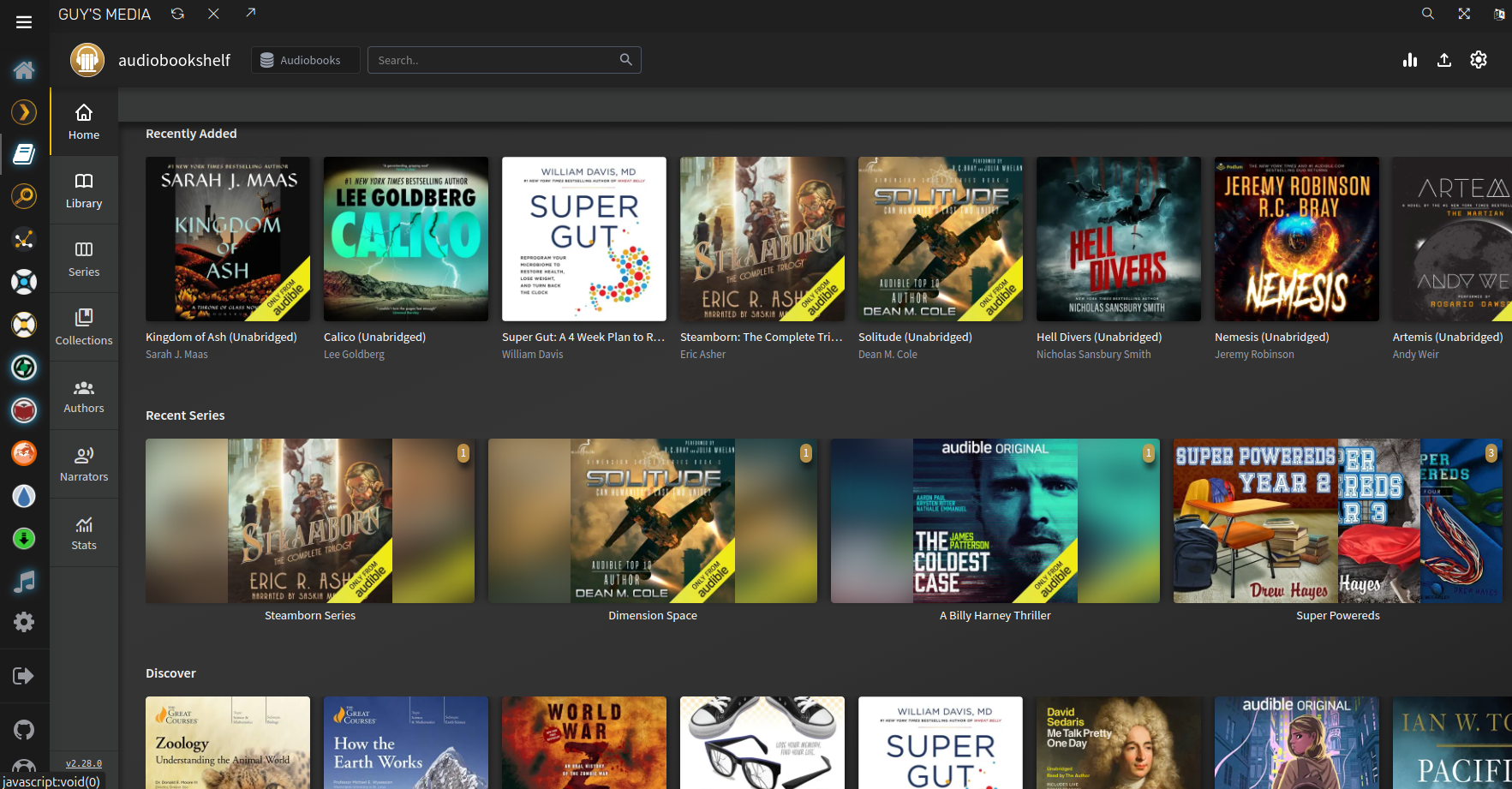The height and width of the screenshot is (789, 1512).
Task: Open the Authors sidebar tab
Action: 84,396
